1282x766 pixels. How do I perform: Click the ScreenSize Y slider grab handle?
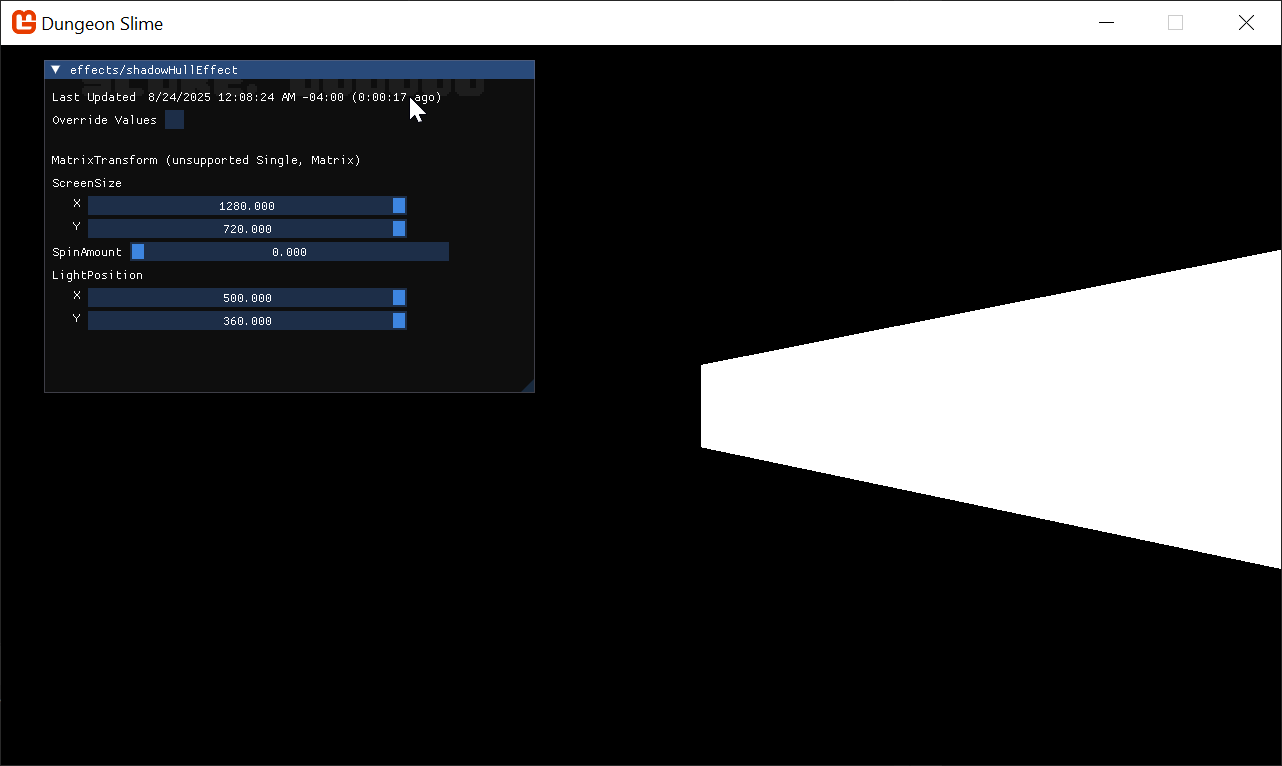399,229
